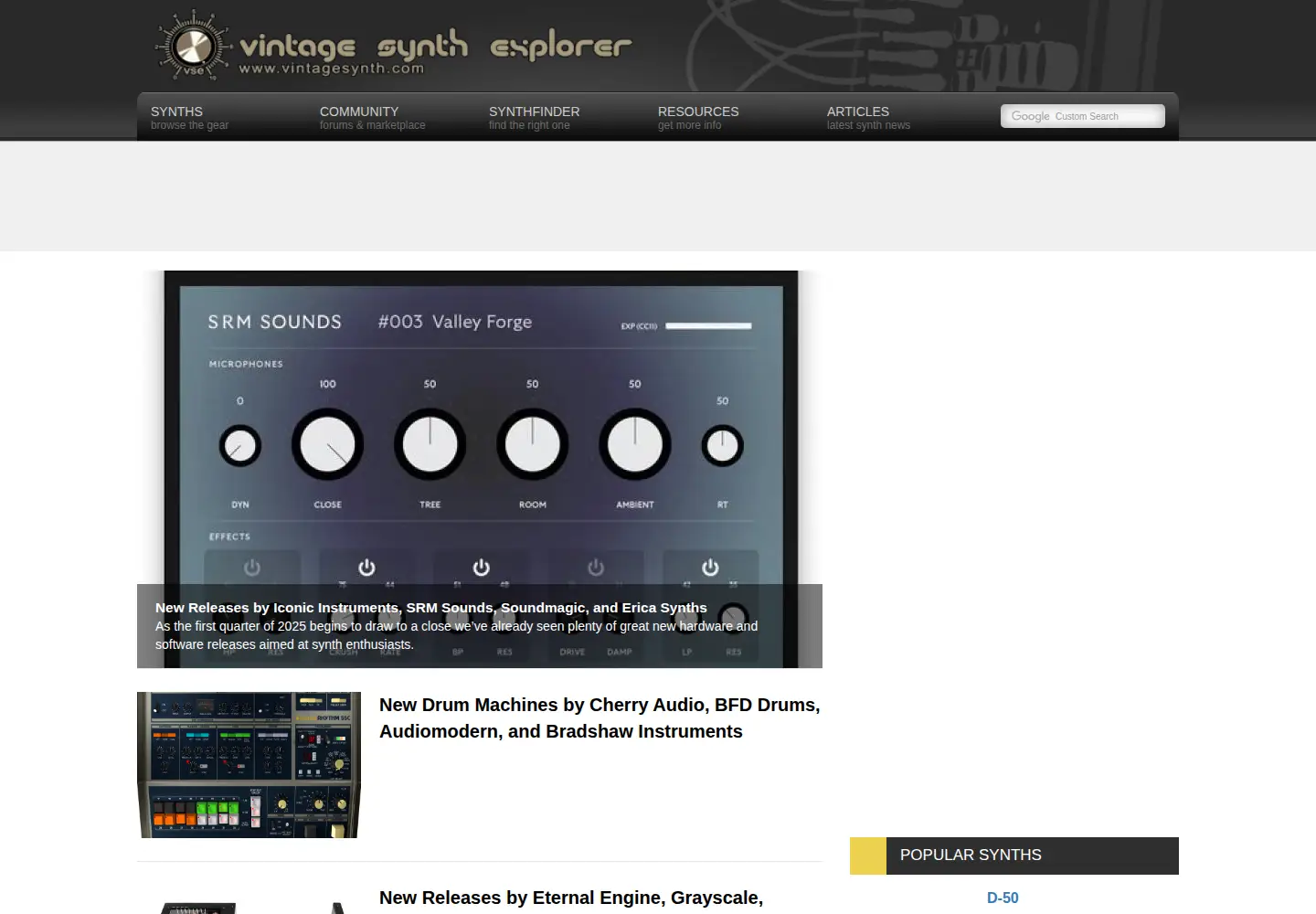Open the Iconic Instruments, SRM Sounds releases headline
Screen dimensions: 1316x914
point(431,608)
